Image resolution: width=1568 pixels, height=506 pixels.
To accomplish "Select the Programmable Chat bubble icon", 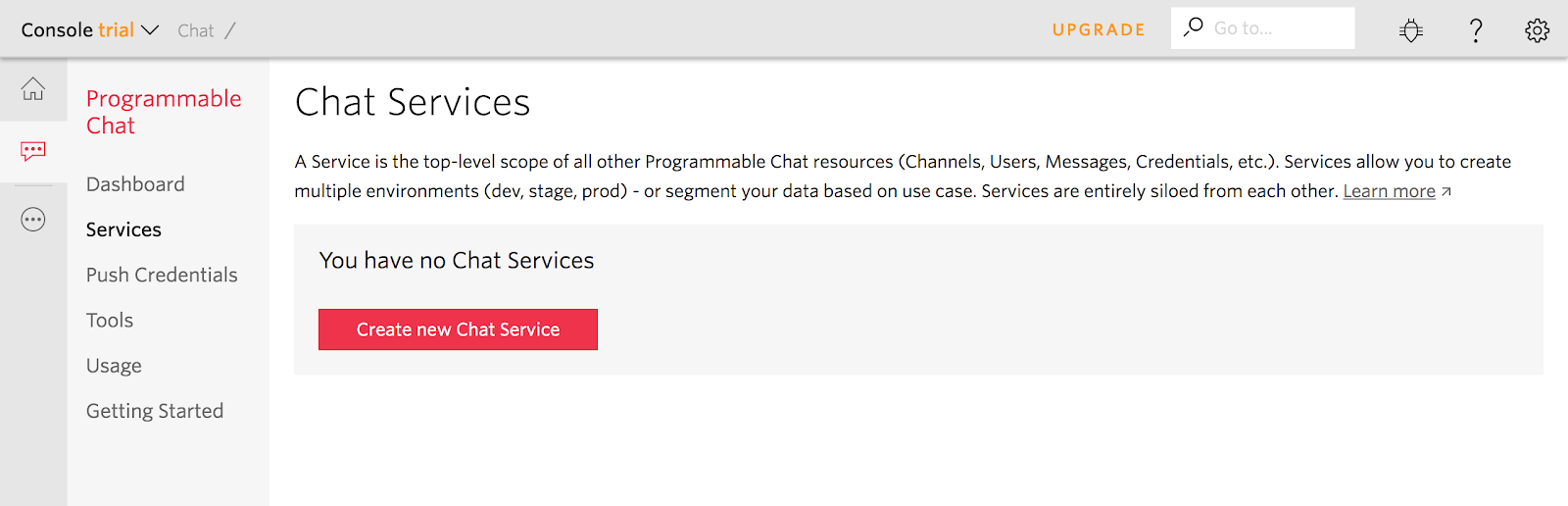I will [33, 151].
